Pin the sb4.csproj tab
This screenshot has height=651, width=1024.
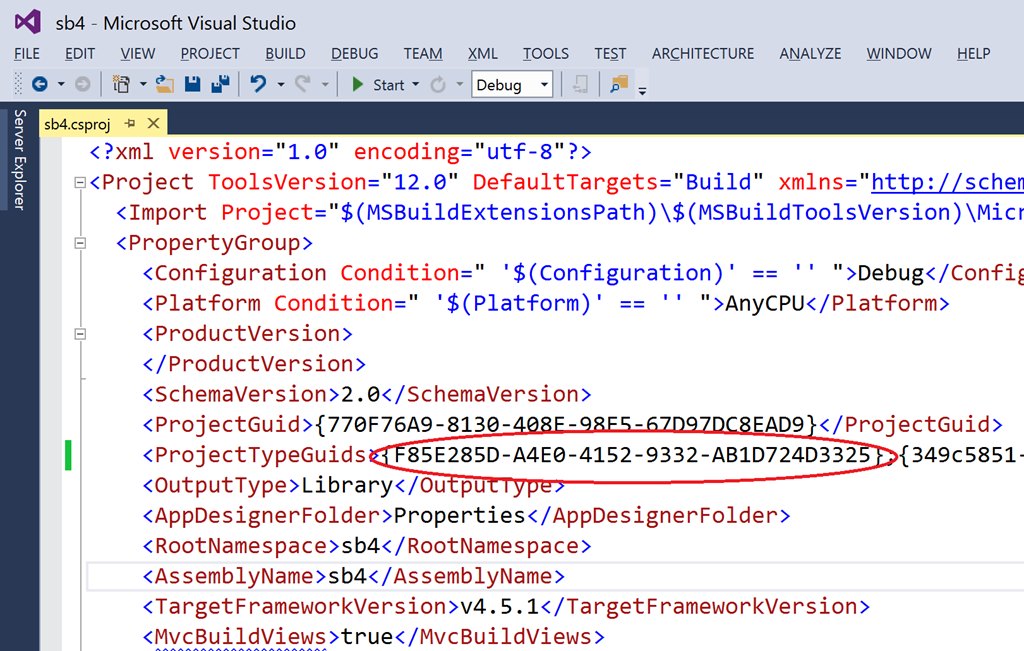(130, 123)
